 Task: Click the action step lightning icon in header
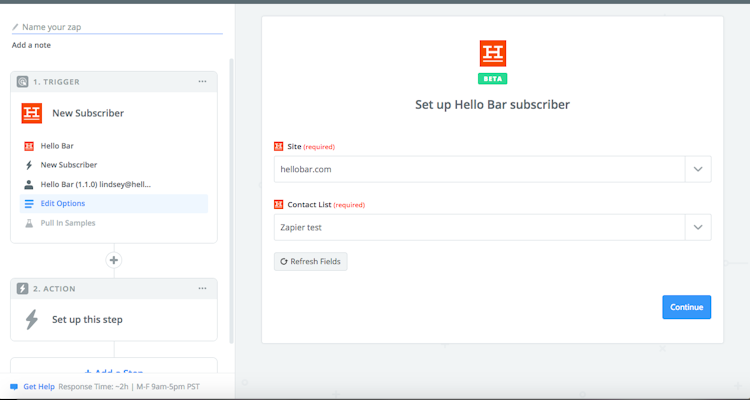(22, 289)
